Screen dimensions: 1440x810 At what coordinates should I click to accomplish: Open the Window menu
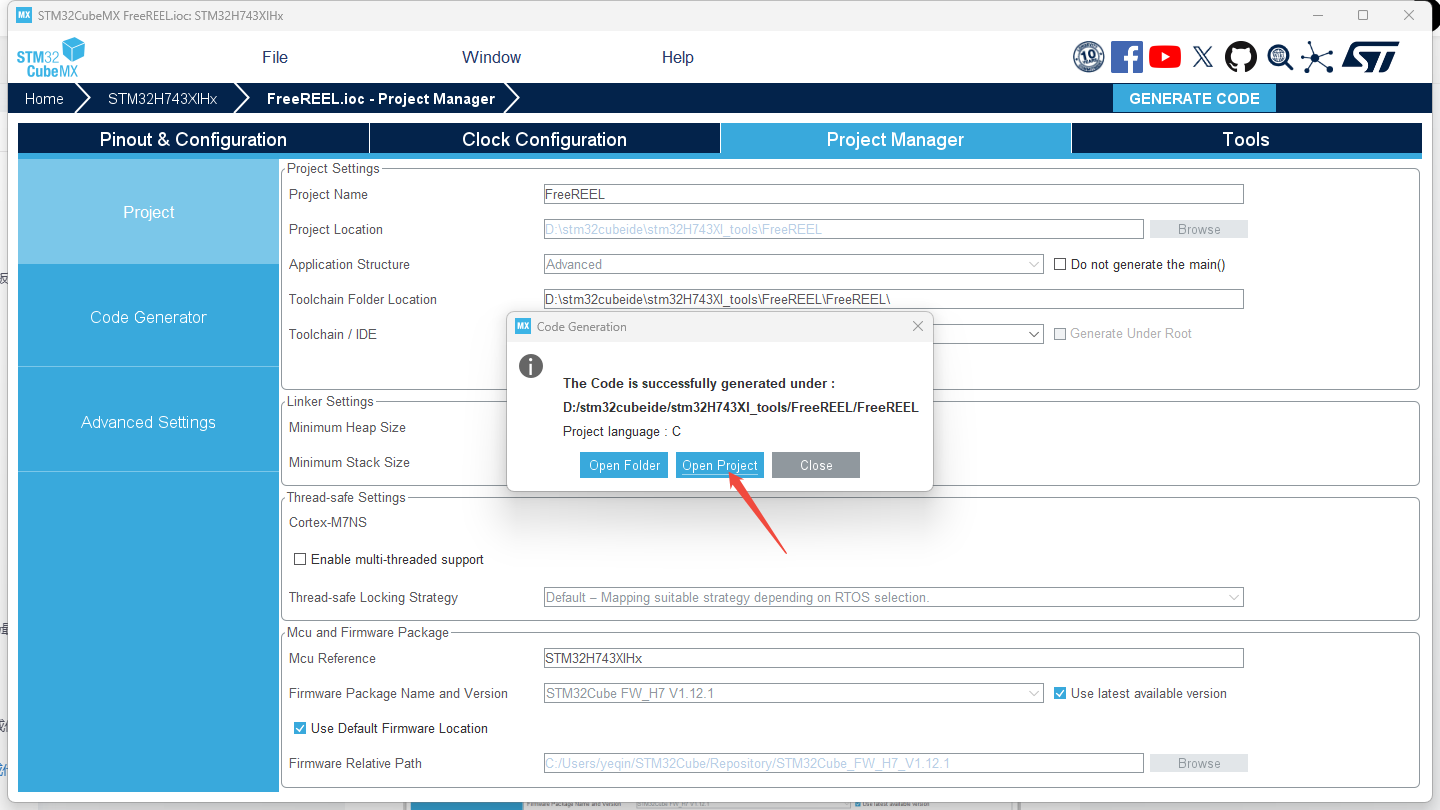coord(491,57)
